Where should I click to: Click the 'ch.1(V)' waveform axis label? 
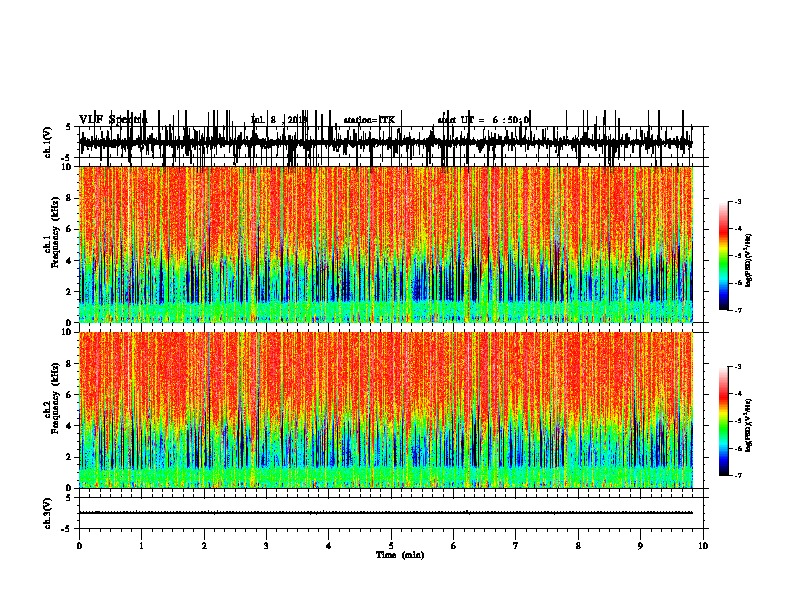[48, 142]
